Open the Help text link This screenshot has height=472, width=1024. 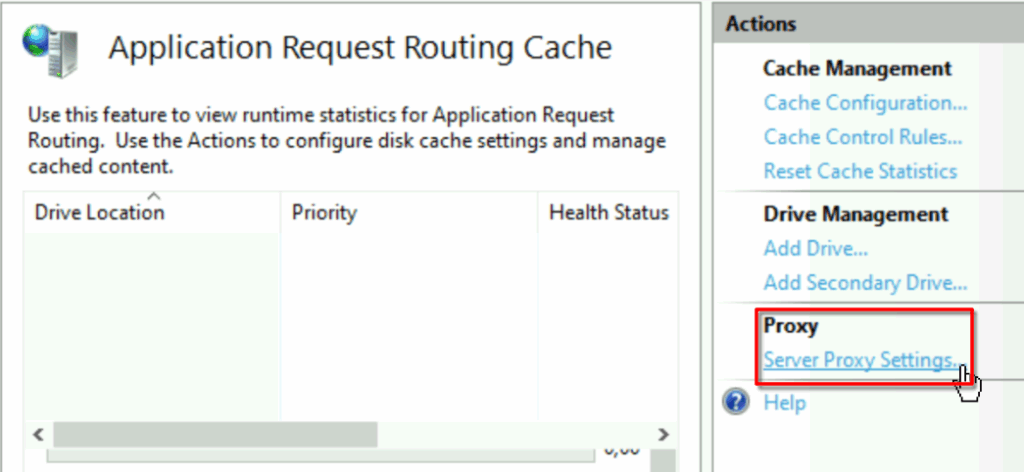pos(784,403)
